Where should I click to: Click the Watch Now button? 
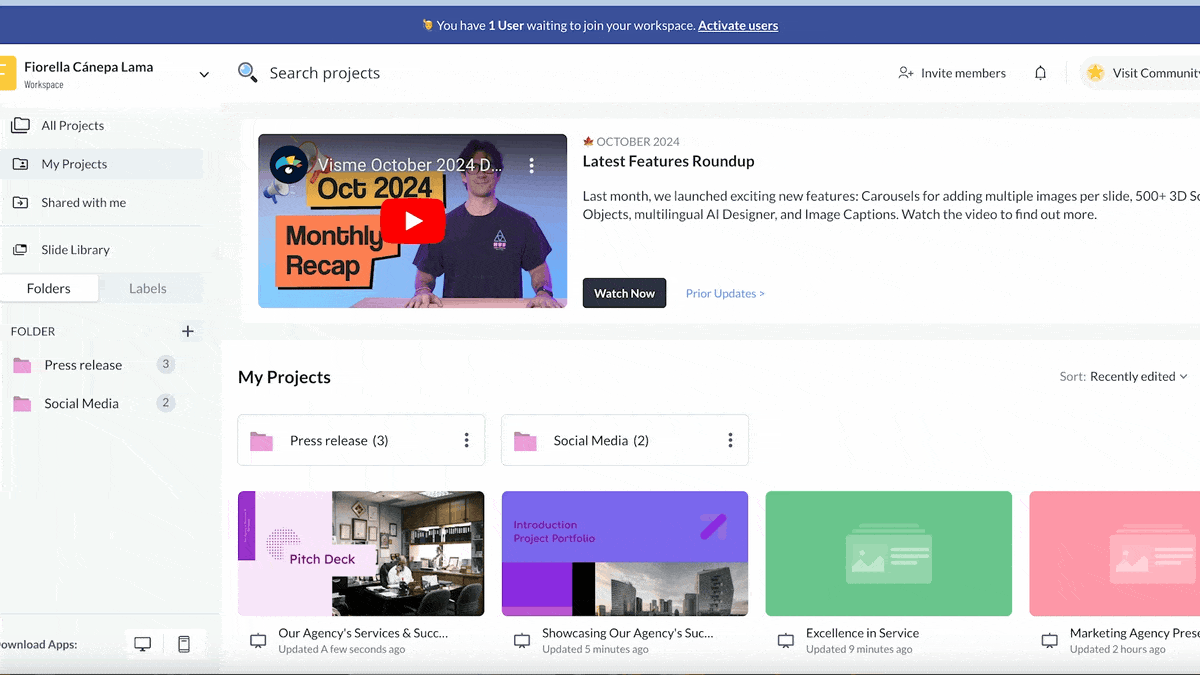(x=624, y=293)
